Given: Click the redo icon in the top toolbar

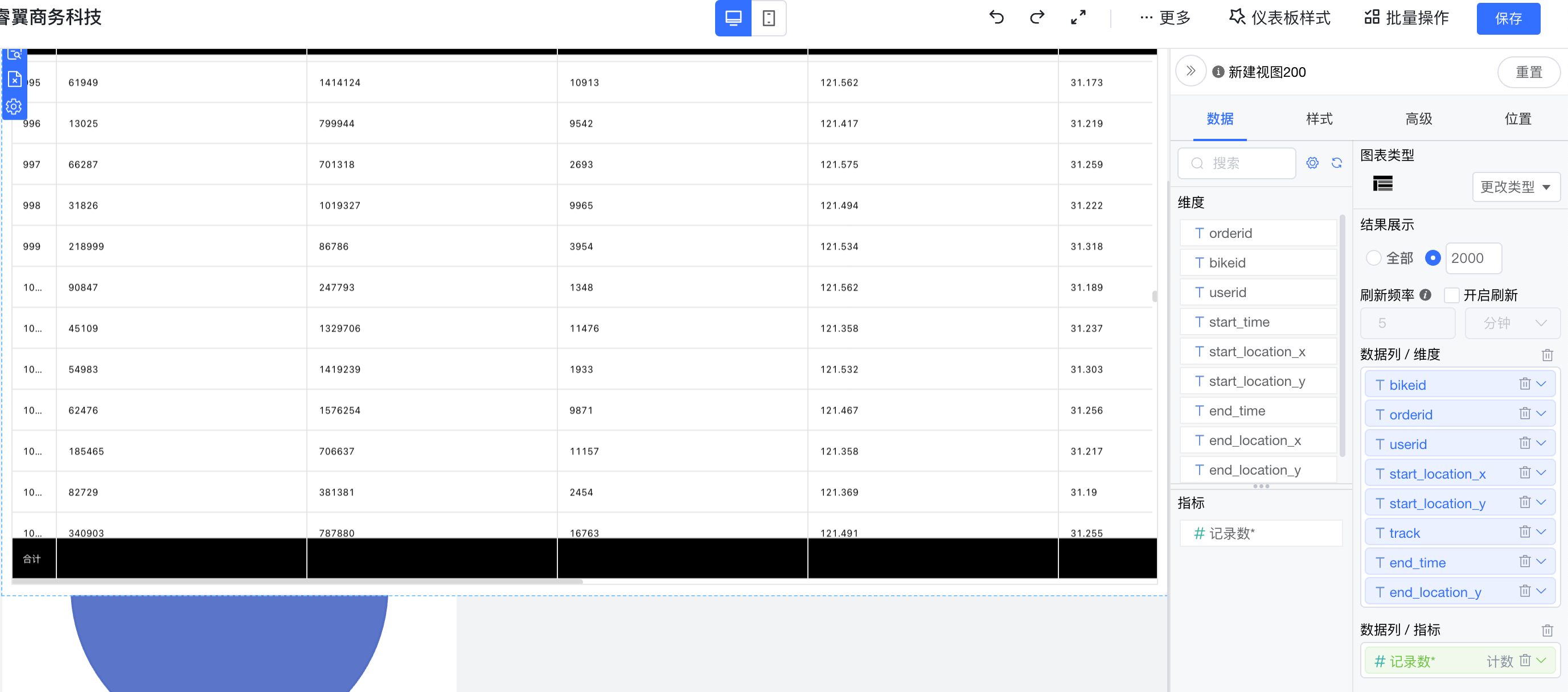Looking at the screenshot, I should pos(1036,18).
